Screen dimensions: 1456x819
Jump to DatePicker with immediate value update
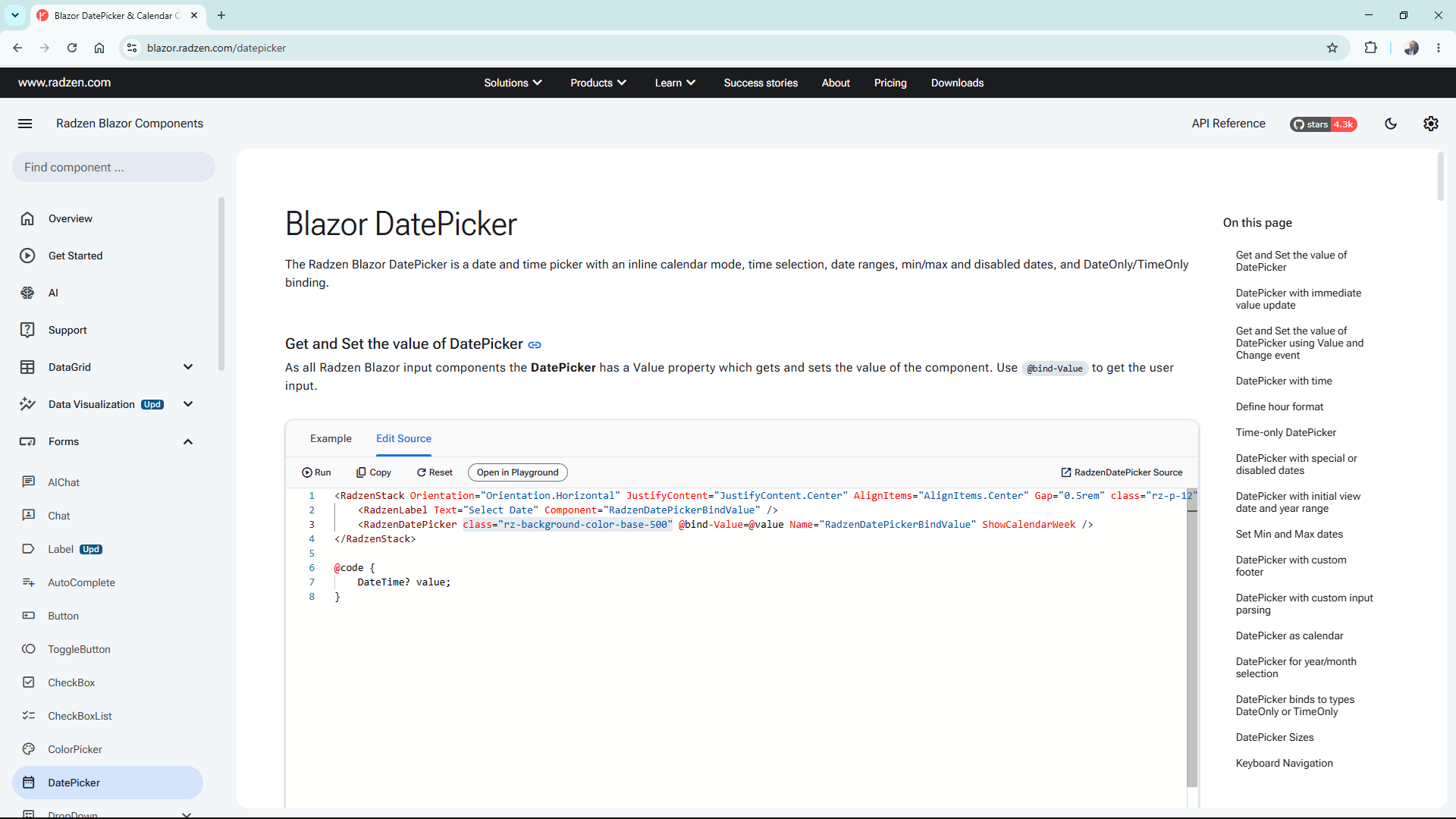[x=1298, y=299]
